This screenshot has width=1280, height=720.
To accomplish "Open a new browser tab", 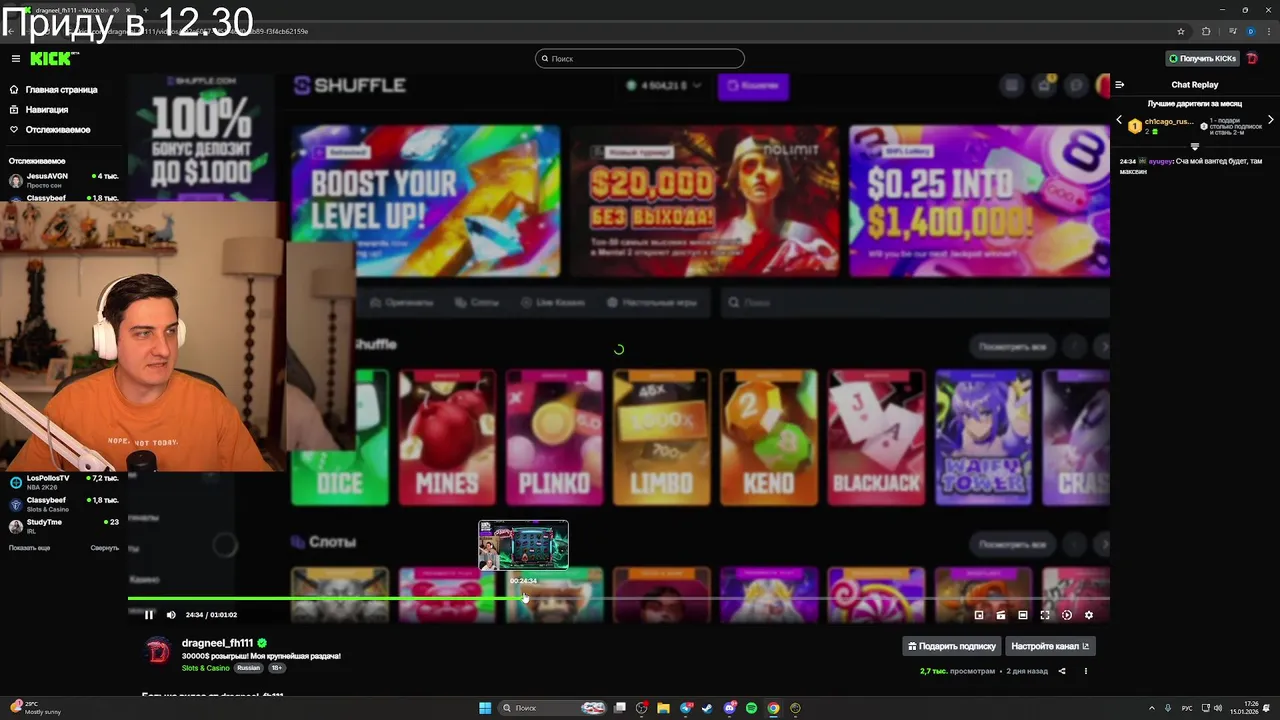I will click(x=146, y=10).
